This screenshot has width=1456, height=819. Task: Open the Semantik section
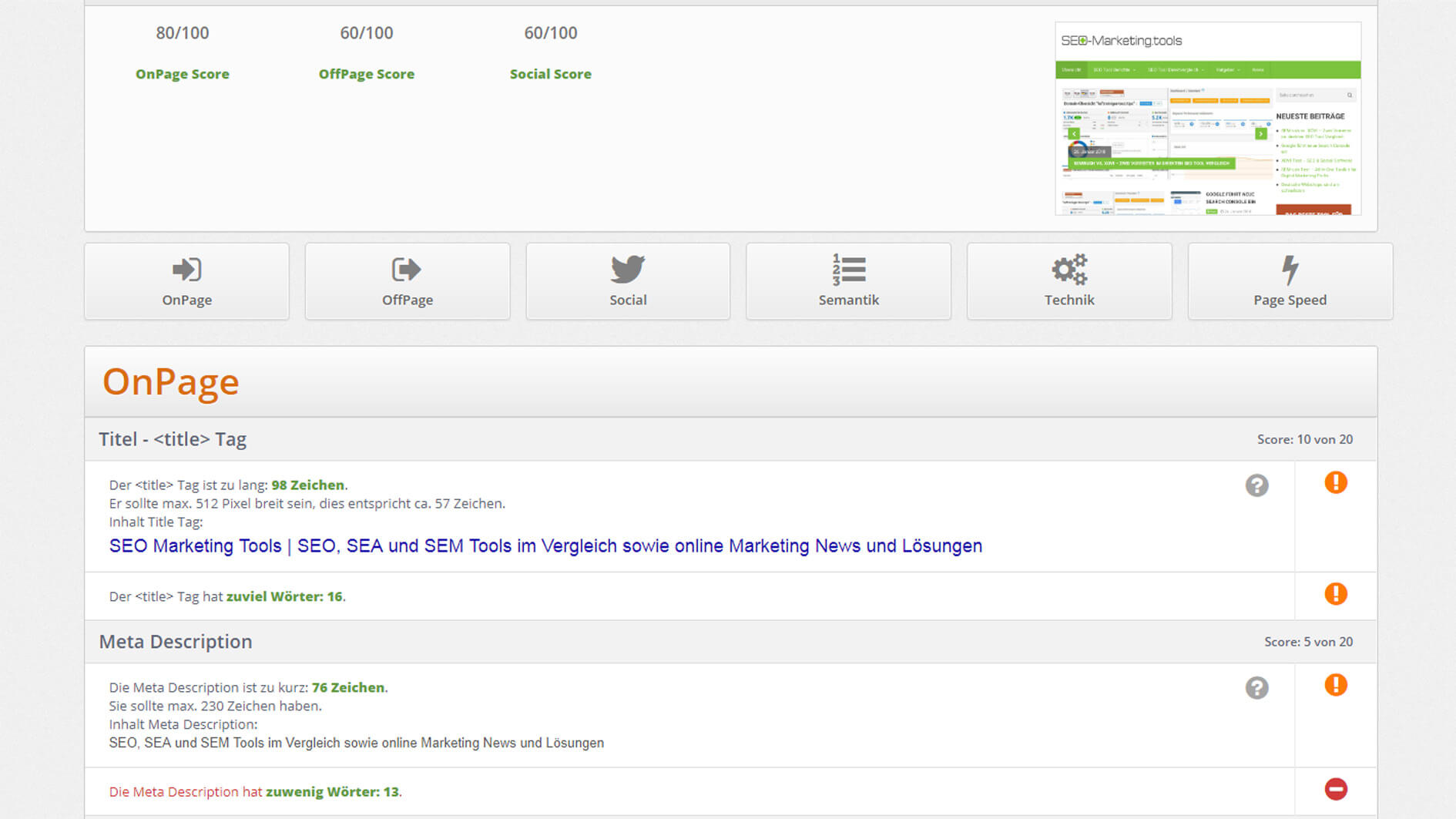pos(848,281)
